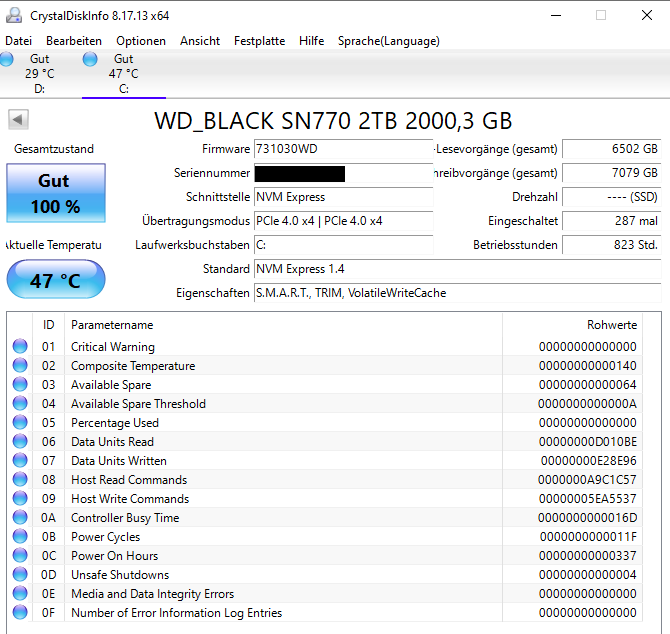Select raw value 0000000000337
670x634 pixels.
588,556
